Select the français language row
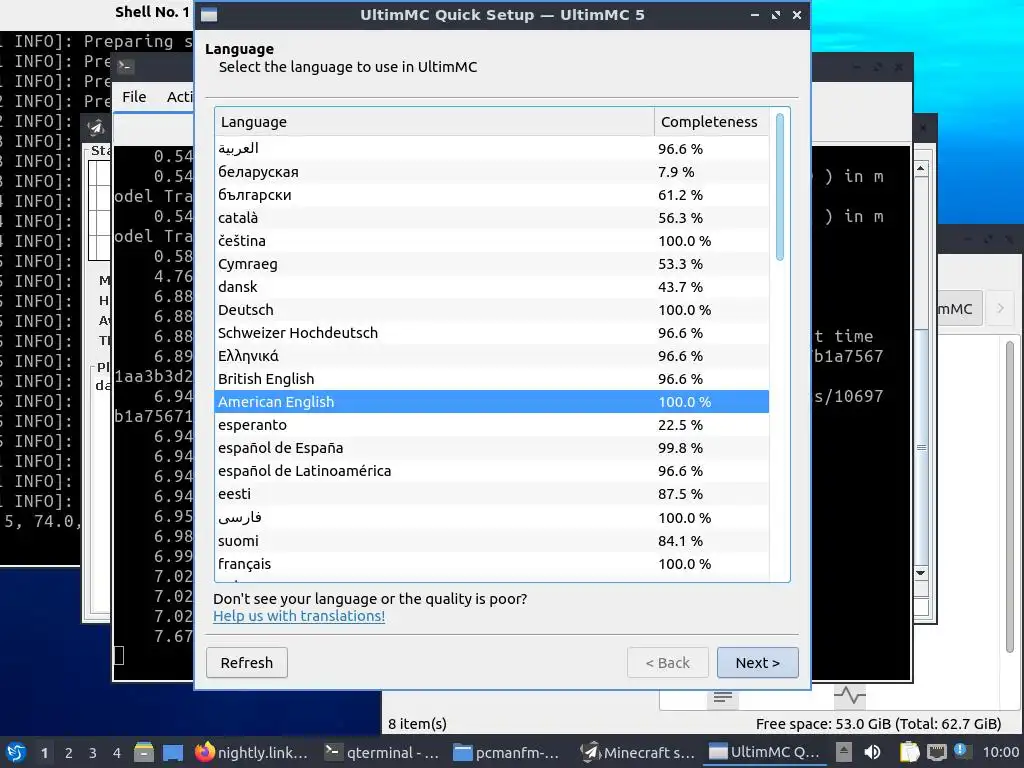Screen dimensions: 1024x768 492,564
